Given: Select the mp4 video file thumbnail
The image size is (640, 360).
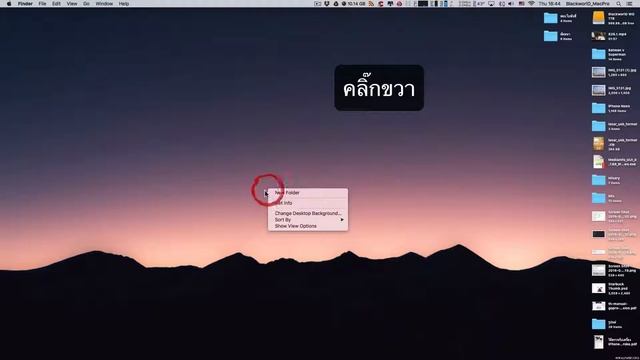Looking at the screenshot, I should click(598, 36).
